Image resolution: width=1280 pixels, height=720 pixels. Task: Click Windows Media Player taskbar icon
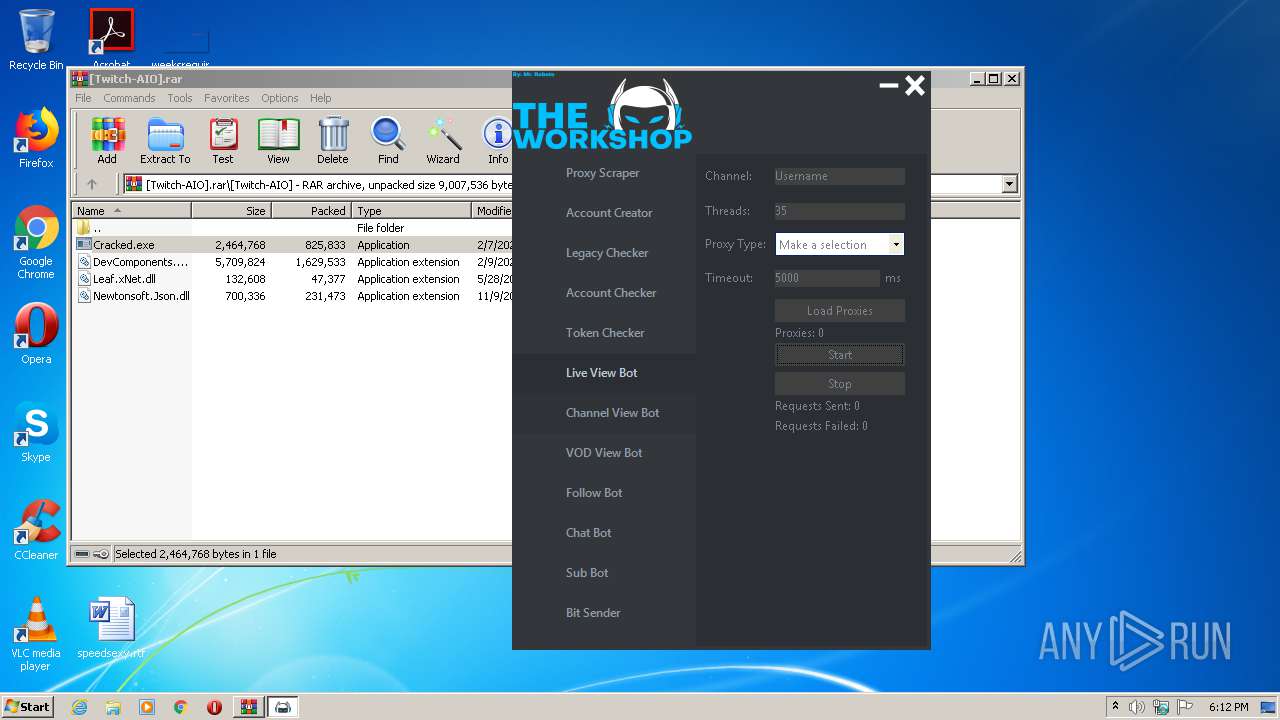tap(147, 707)
